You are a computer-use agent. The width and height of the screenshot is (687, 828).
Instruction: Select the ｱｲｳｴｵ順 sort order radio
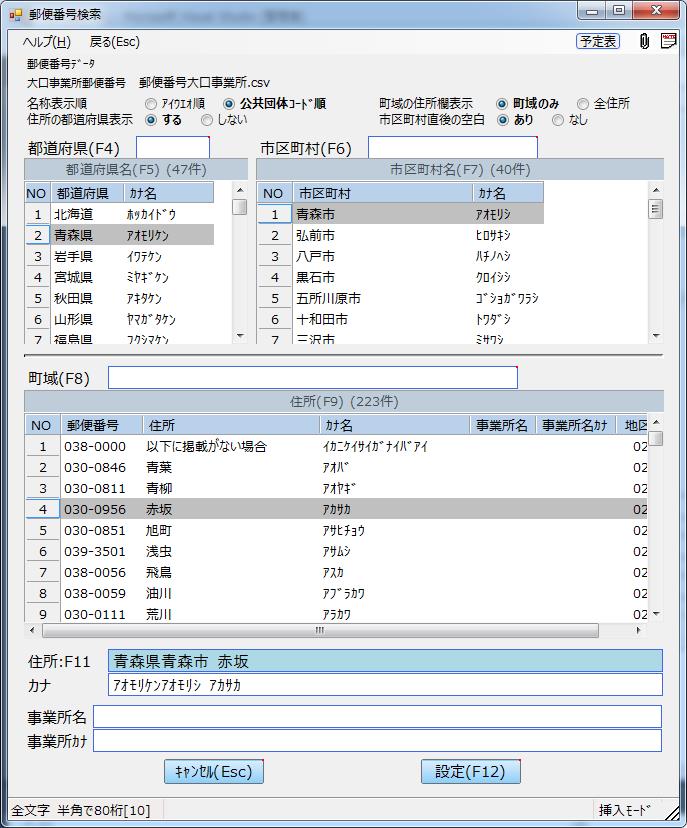pos(151,103)
